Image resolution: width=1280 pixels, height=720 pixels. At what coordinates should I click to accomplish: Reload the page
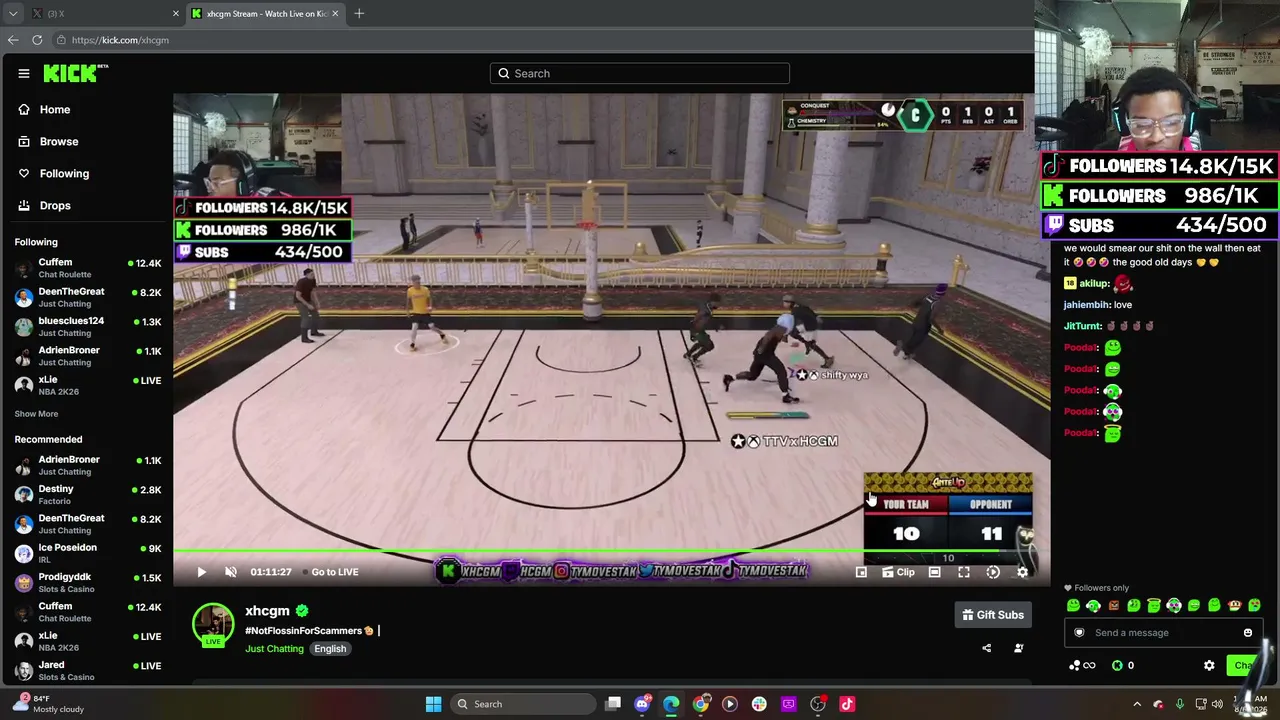37,40
